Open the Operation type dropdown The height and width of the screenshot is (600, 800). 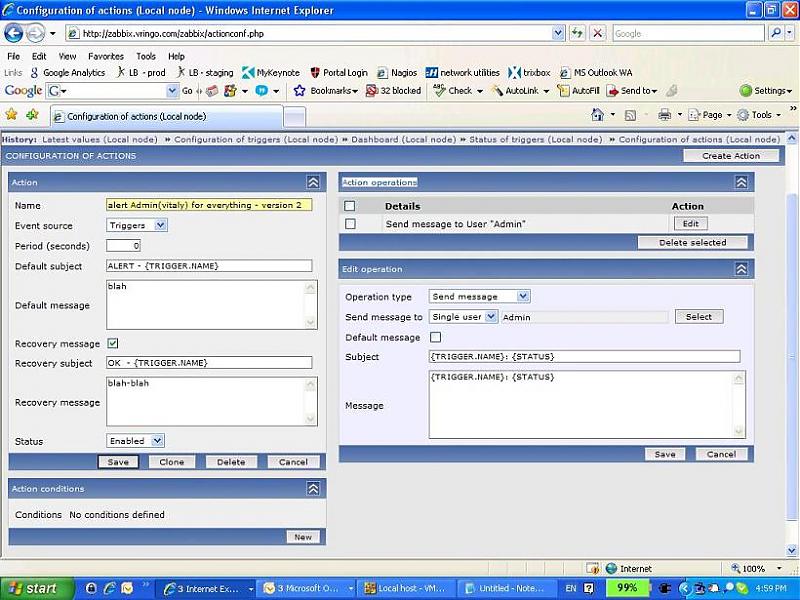point(479,297)
